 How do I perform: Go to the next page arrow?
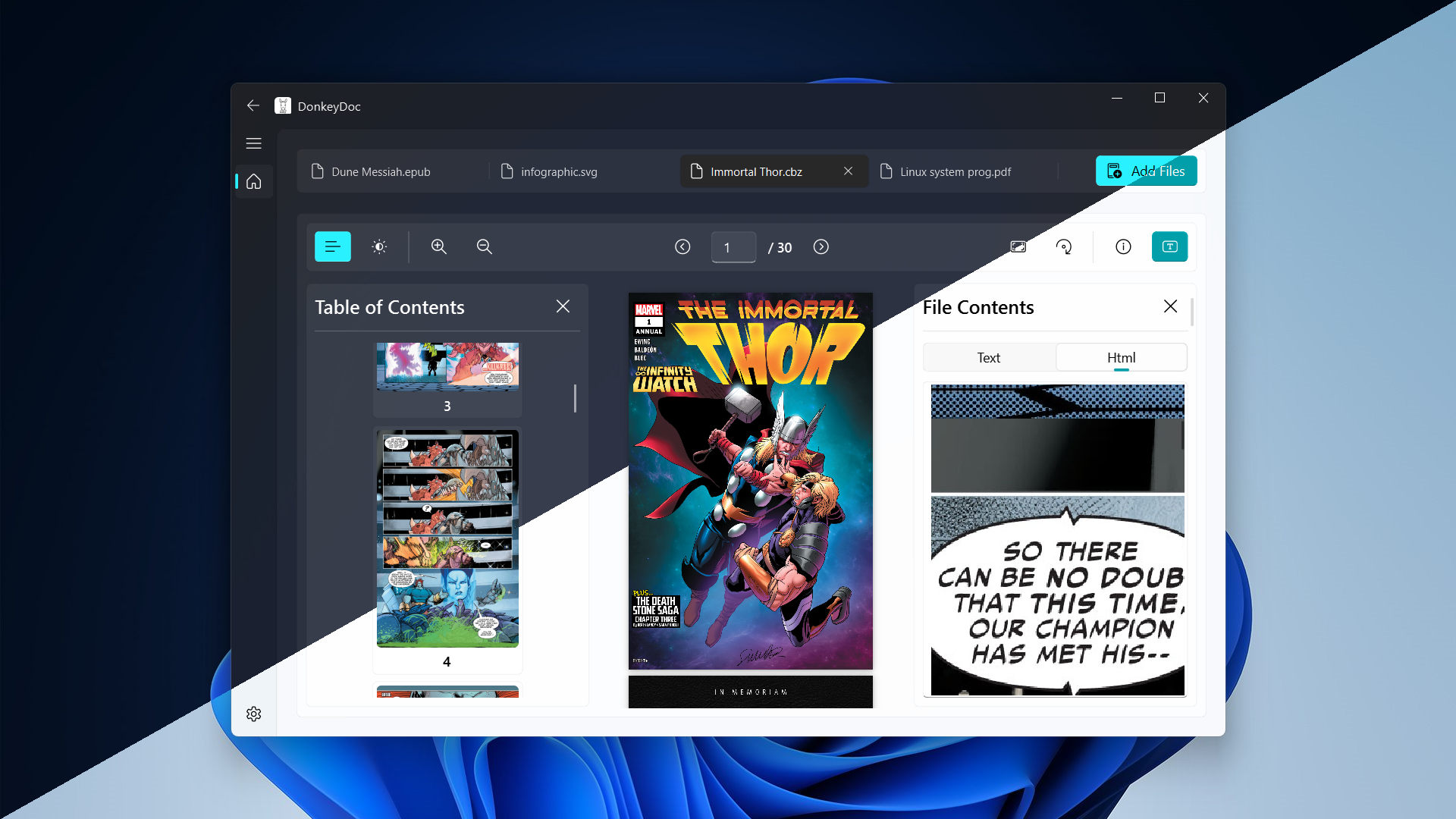821,247
